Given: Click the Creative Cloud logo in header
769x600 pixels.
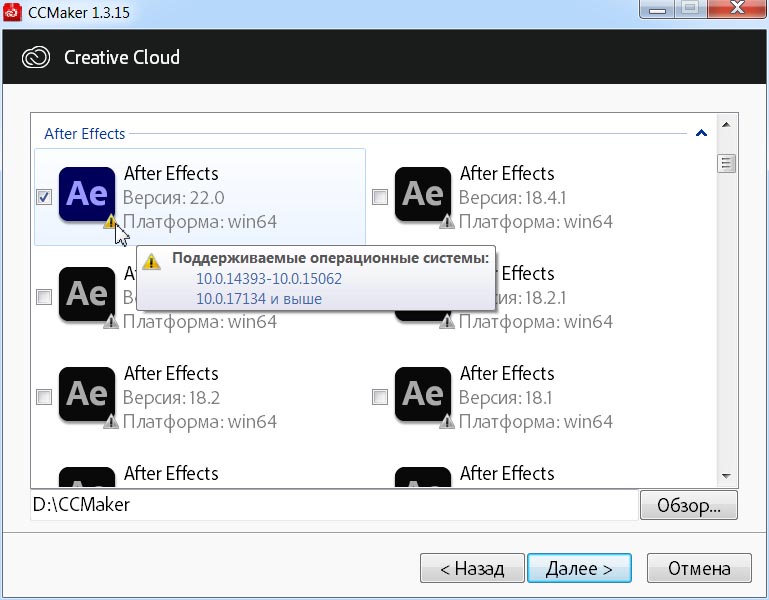Looking at the screenshot, I should pos(37,57).
